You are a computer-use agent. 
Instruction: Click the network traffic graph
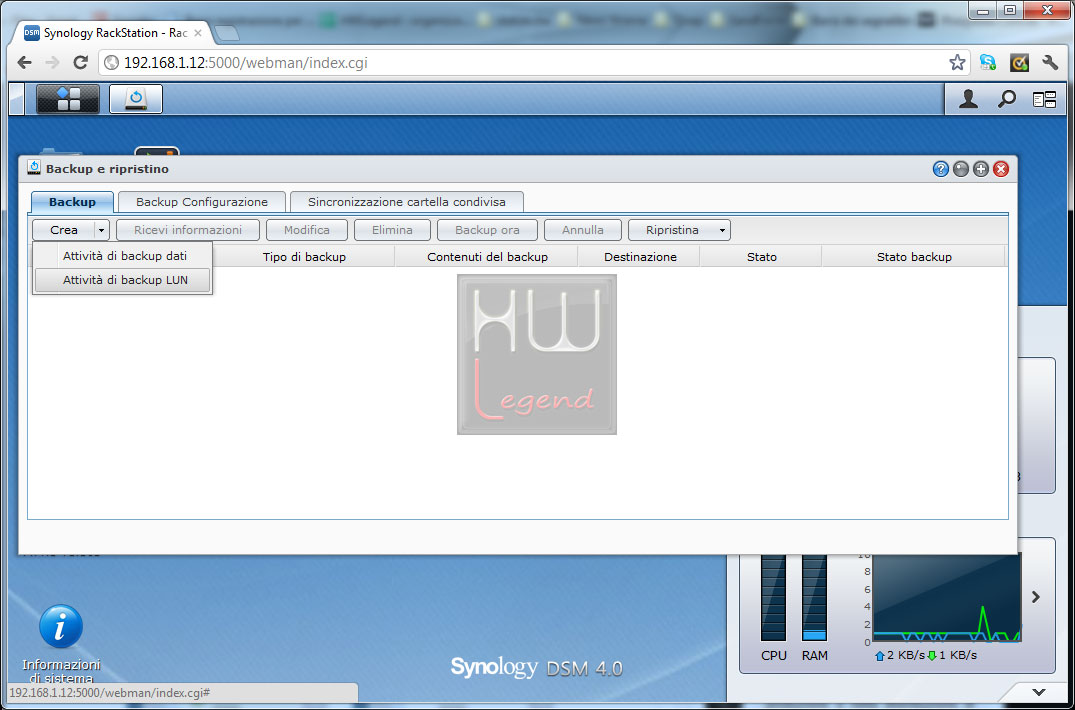[x=947, y=597]
